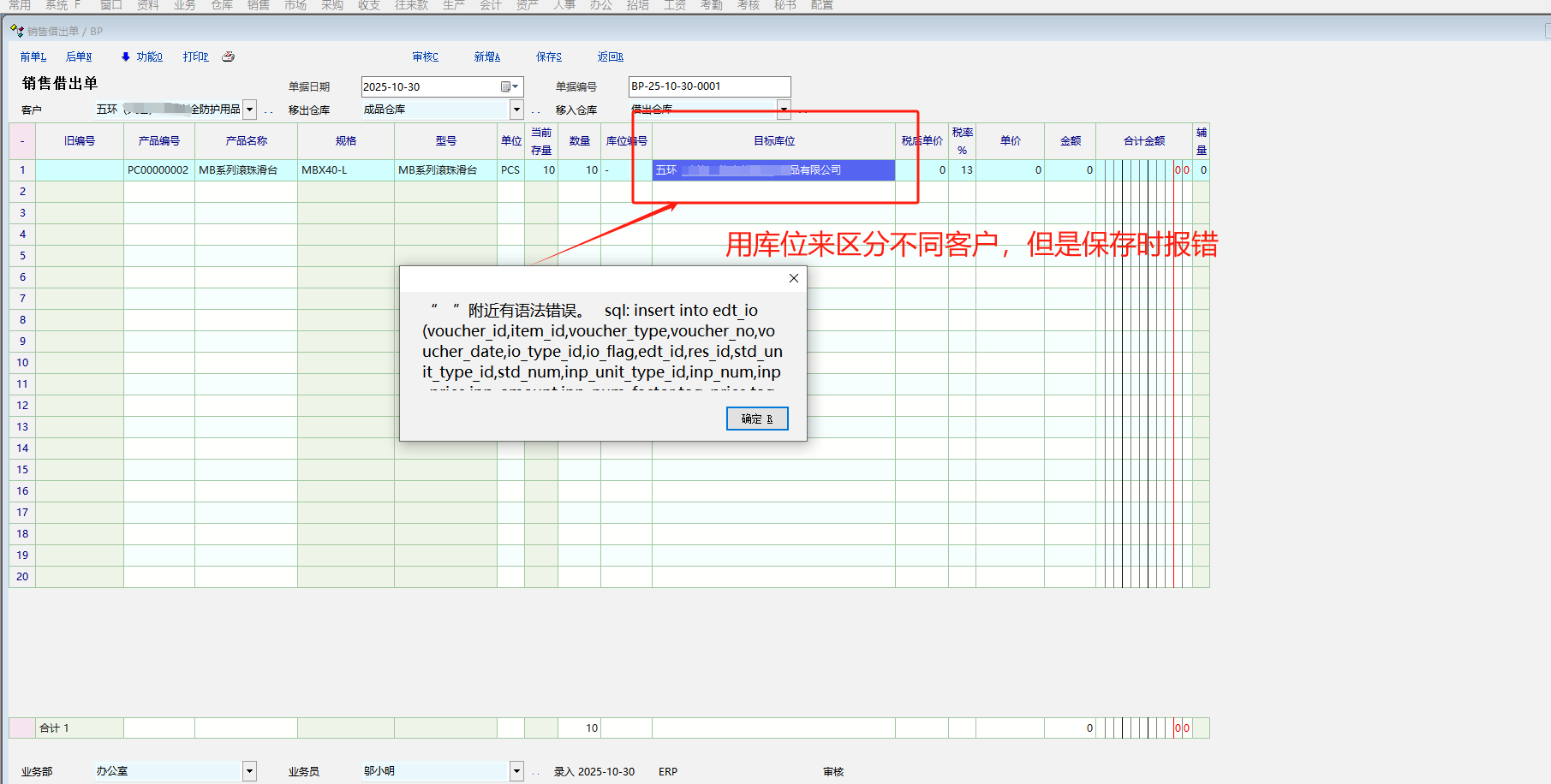Screen dimensions: 1551x784
Task: Go to previous voucher with 前单
Action: (33, 56)
